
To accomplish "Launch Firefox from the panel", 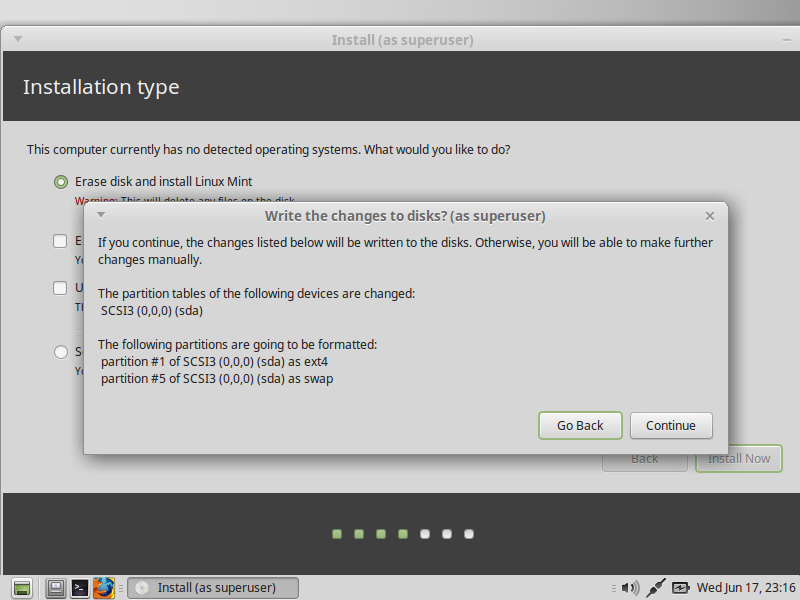I will (104, 588).
